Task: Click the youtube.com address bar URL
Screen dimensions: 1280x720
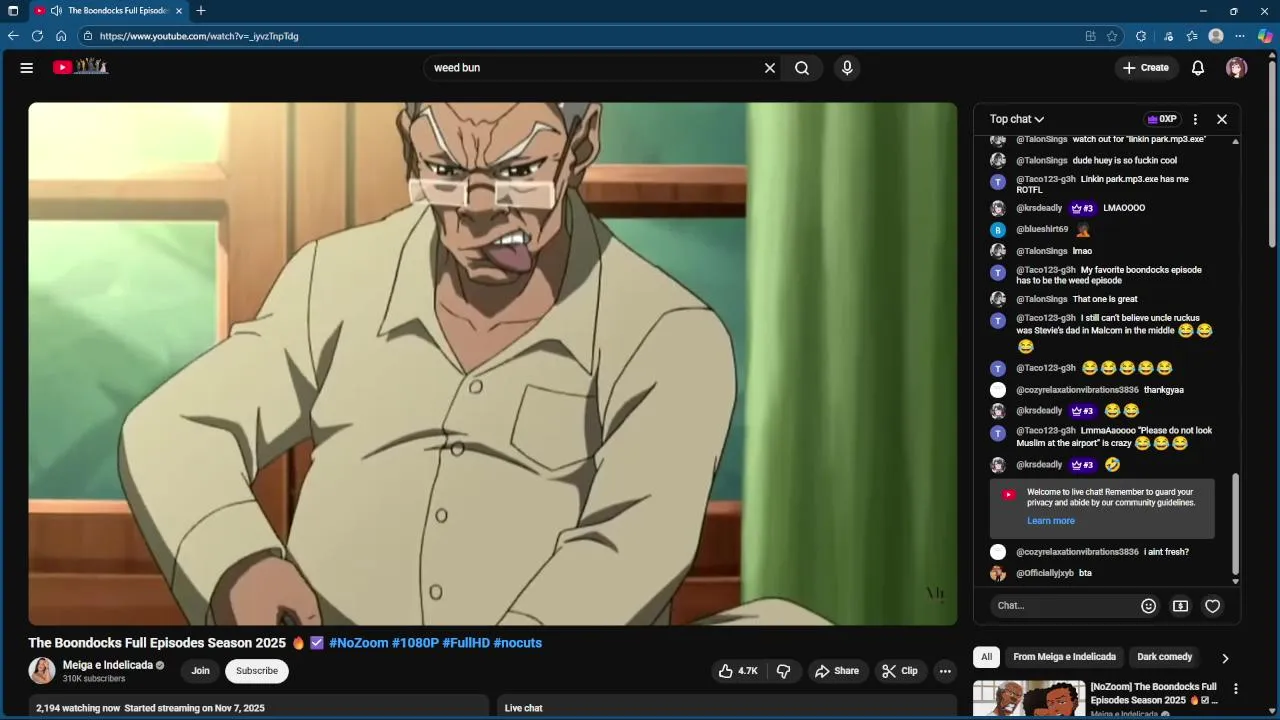Action: pyautogui.click(x=199, y=36)
